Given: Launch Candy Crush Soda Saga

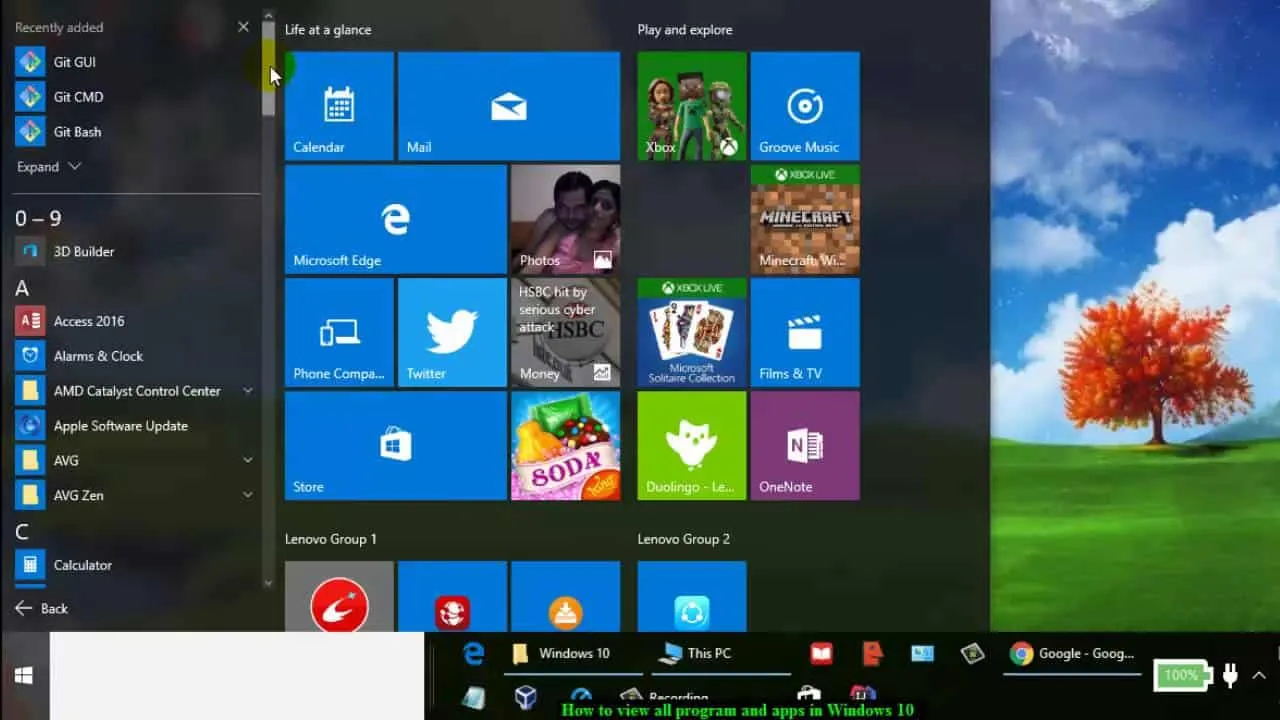Looking at the screenshot, I should point(565,445).
